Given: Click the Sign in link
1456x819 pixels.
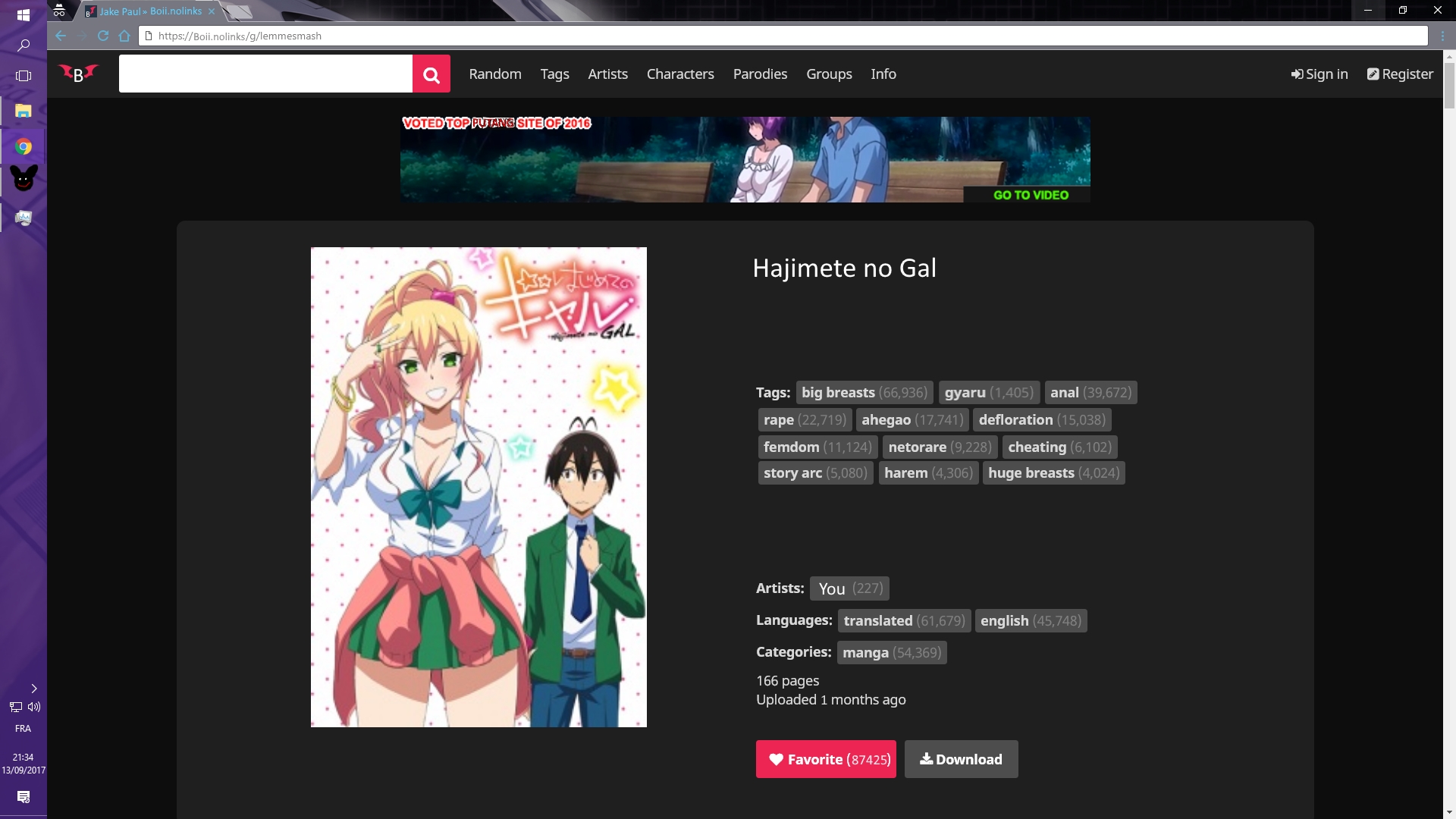Looking at the screenshot, I should coord(1319,74).
